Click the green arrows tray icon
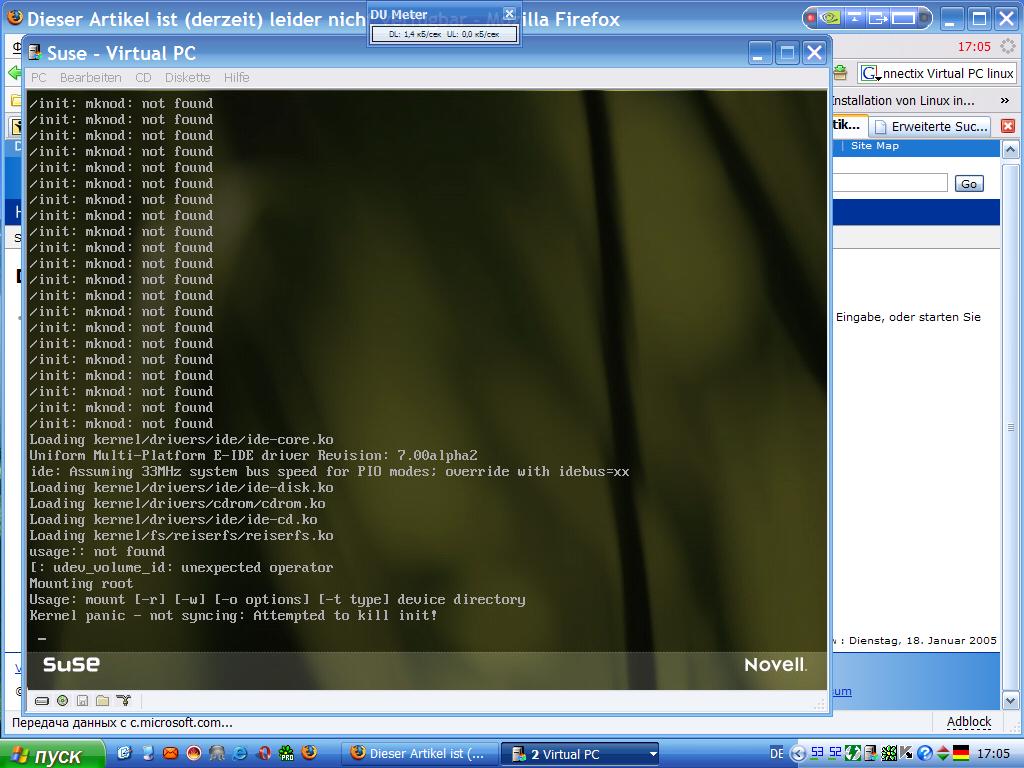1024x768 pixels. pyautogui.click(x=853, y=753)
